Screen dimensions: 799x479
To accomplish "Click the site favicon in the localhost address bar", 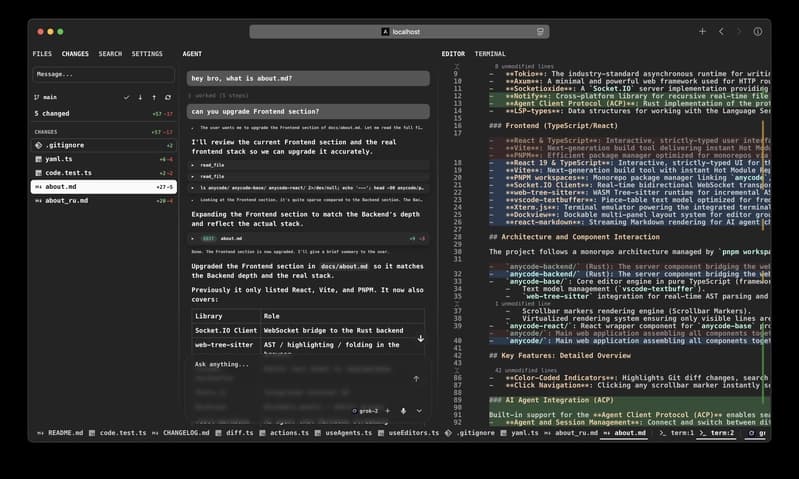I will (x=385, y=32).
